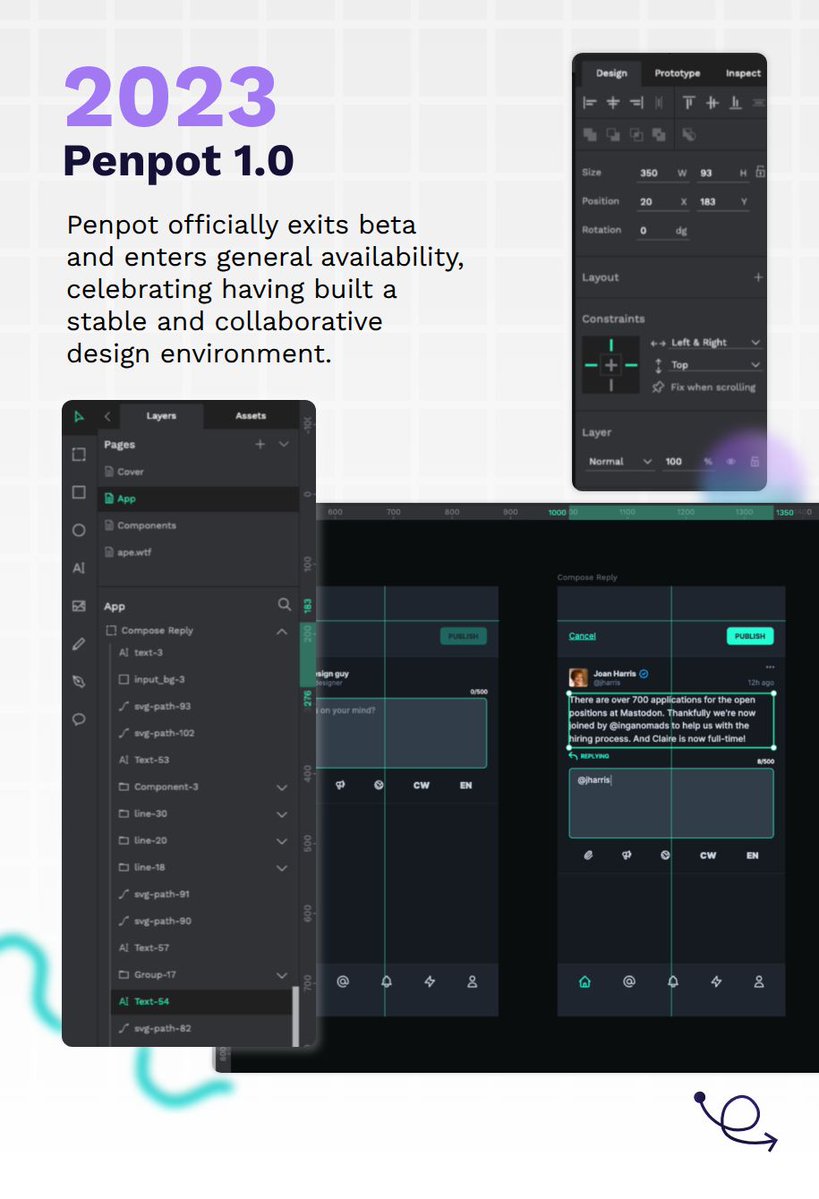819x1199 pixels.
Task: Click the attachment paperclip icon in the reply composer
Action: [x=587, y=855]
